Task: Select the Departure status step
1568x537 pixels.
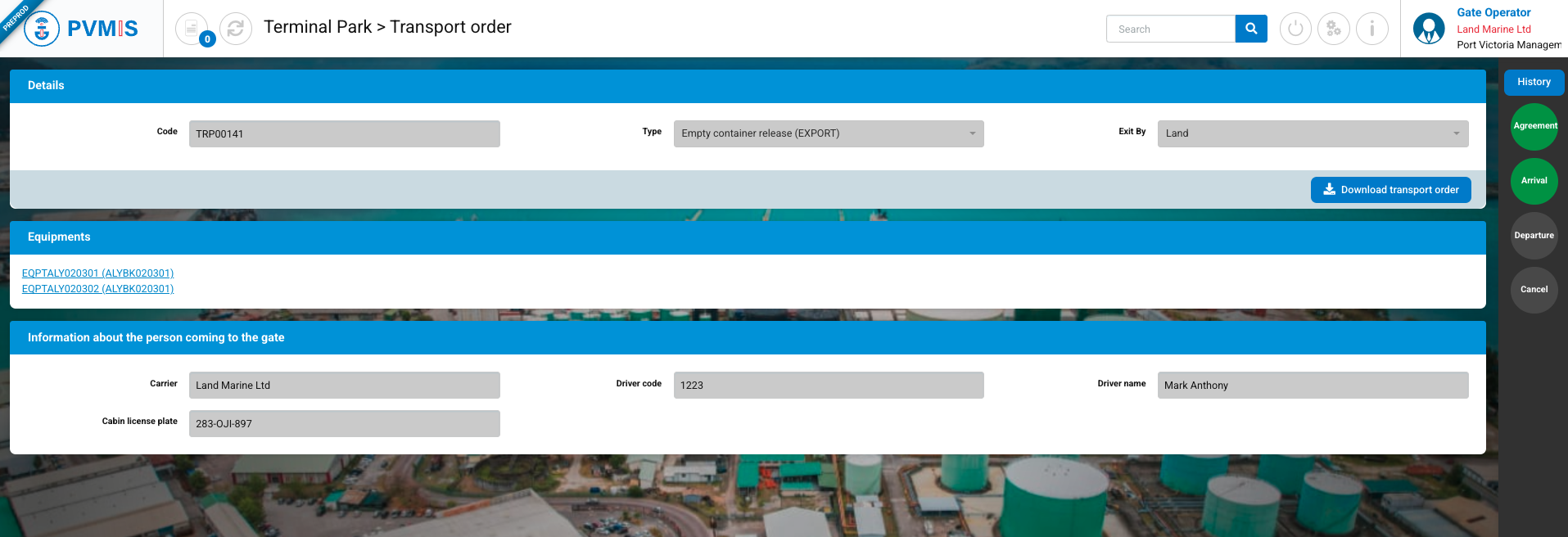Action: 1534,236
